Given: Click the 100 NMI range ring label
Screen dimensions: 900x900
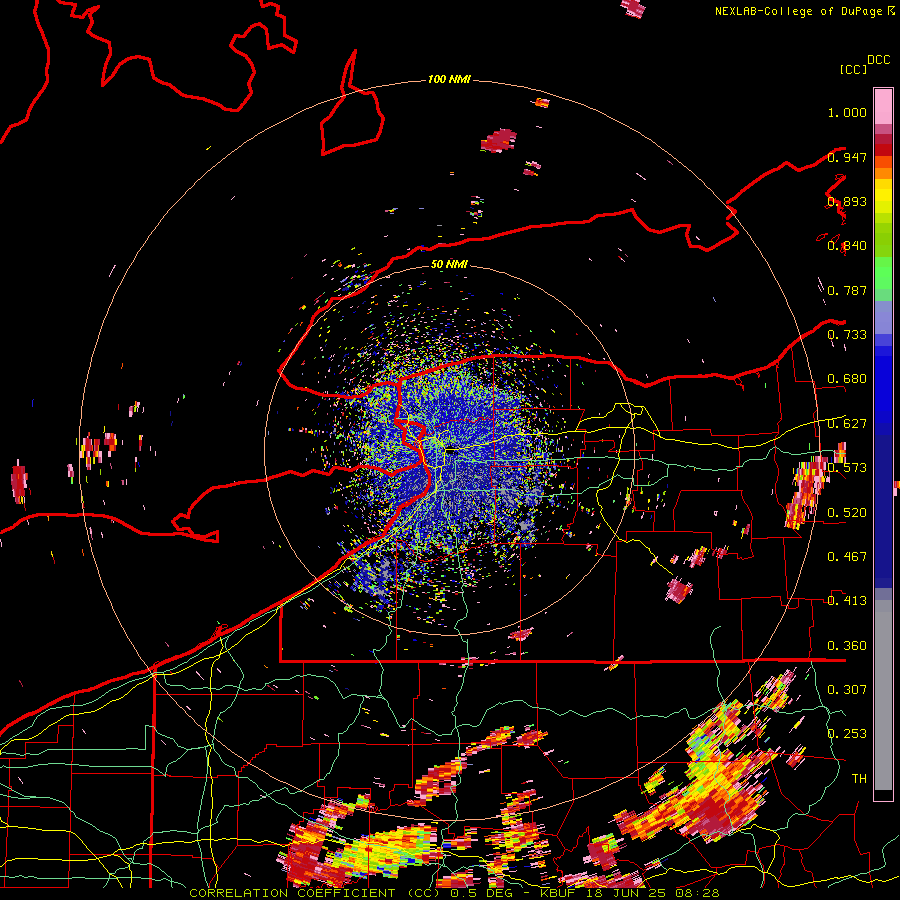Looking at the screenshot, I should 449,79.
